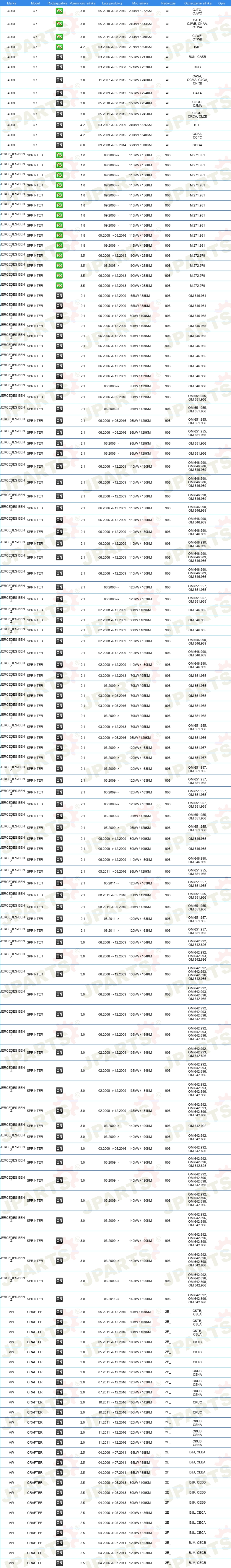Click the Nadwozie column header
Image resolution: width=231 pixels, height=1568 pixels.
168,3
